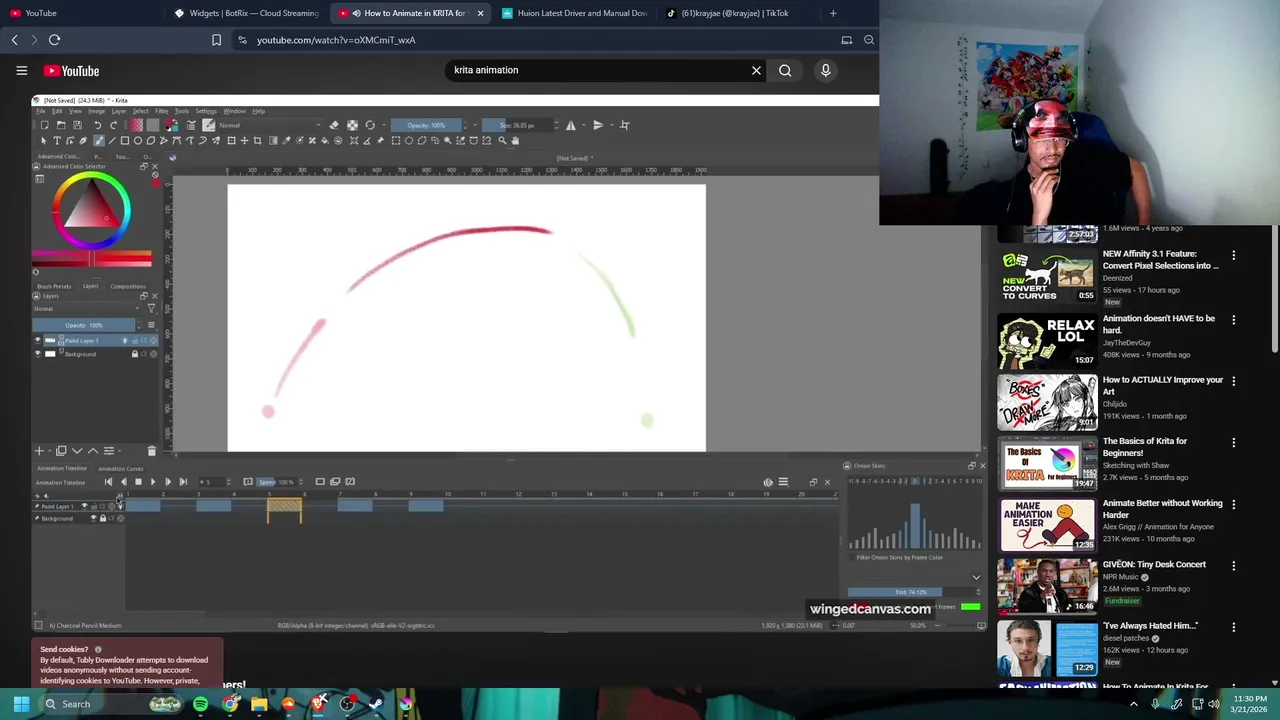Open Krita Filter menu
The image size is (1280, 720).
coord(162,111)
